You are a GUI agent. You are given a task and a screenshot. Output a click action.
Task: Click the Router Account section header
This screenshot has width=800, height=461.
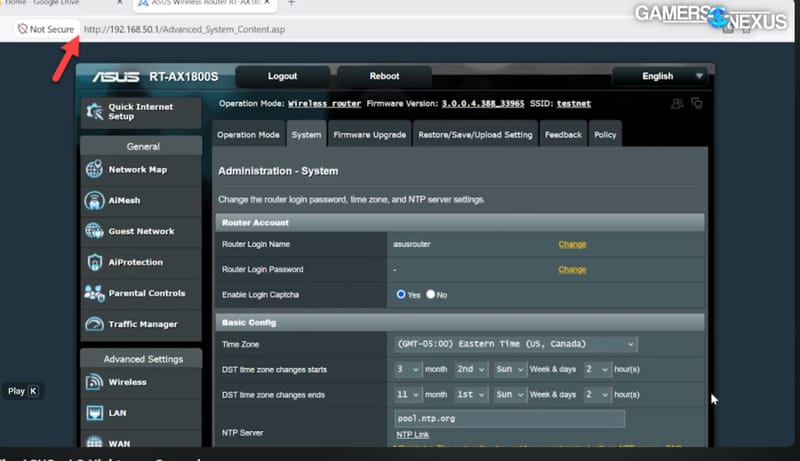[x=460, y=223]
